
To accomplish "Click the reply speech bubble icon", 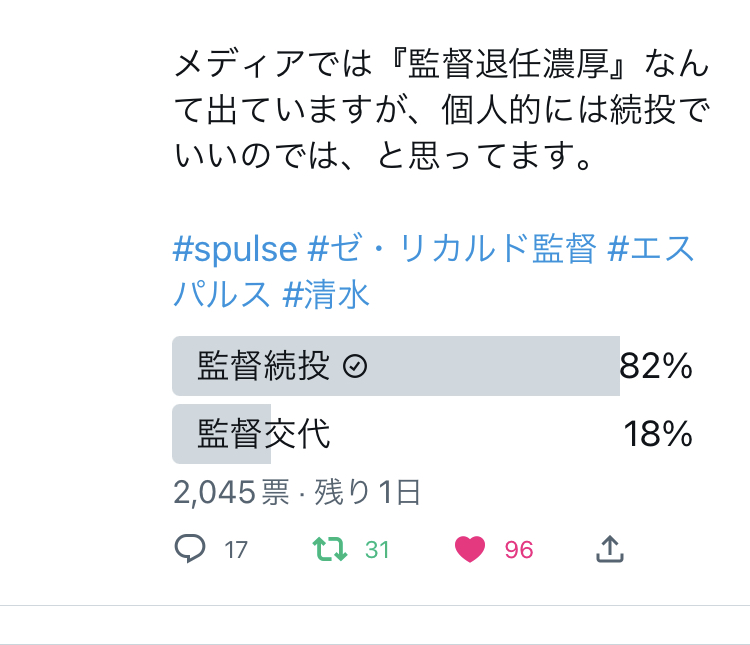I will 190,548.
